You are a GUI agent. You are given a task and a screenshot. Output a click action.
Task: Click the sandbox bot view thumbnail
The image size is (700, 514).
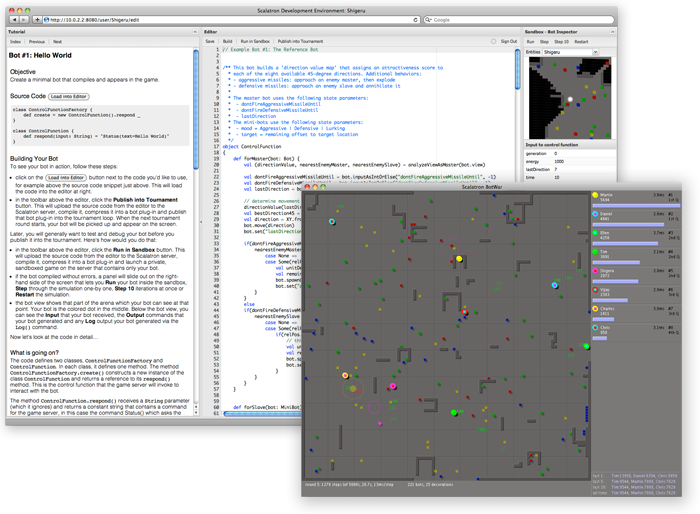(570, 98)
